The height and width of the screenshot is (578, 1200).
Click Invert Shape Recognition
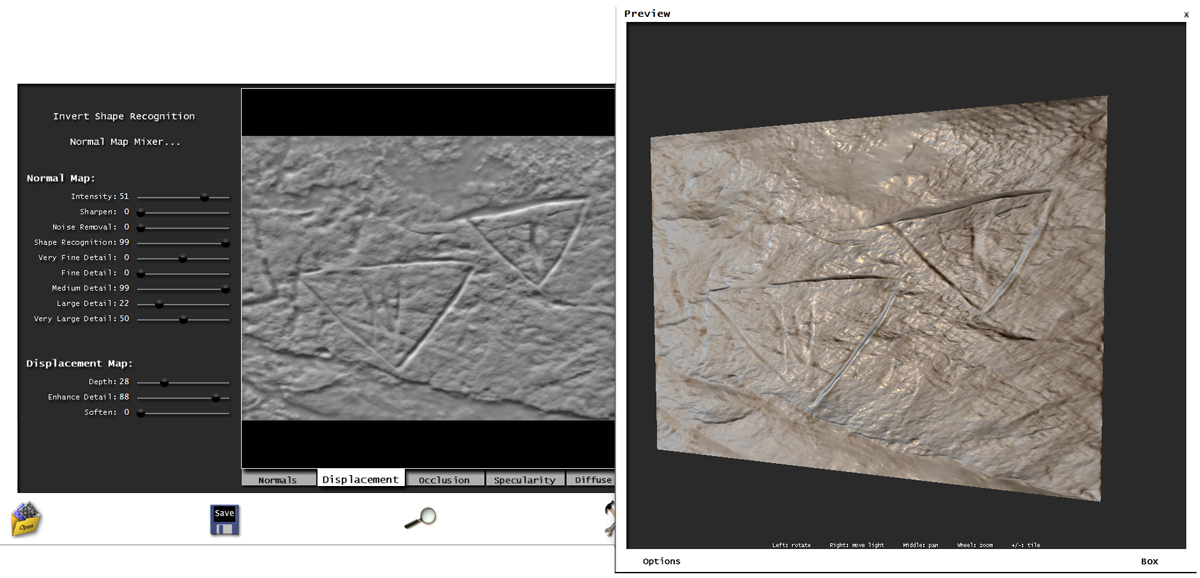(x=124, y=116)
